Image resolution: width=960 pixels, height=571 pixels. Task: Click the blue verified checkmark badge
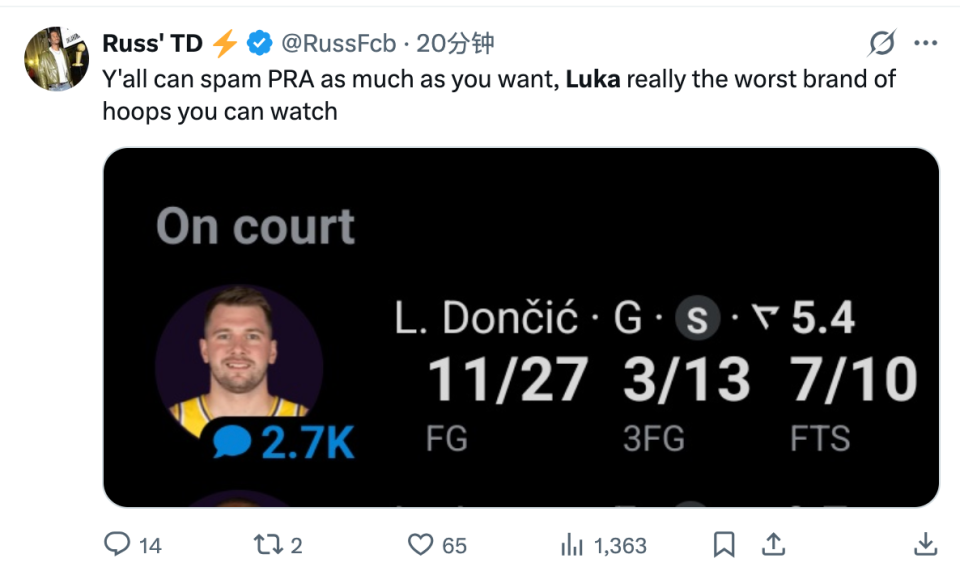tap(259, 43)
